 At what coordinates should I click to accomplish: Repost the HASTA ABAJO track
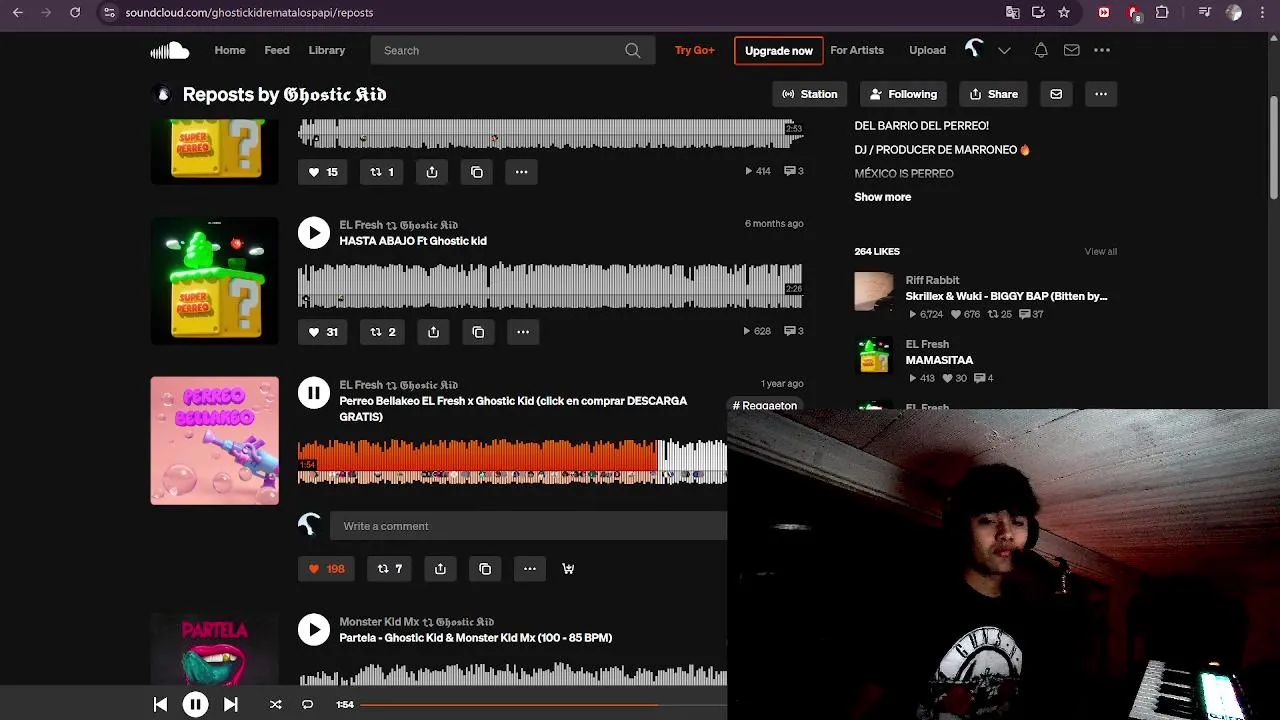coord(383,332)
